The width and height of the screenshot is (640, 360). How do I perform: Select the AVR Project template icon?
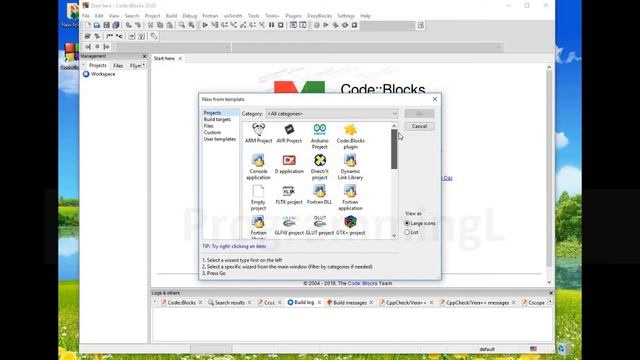point(289,133)
